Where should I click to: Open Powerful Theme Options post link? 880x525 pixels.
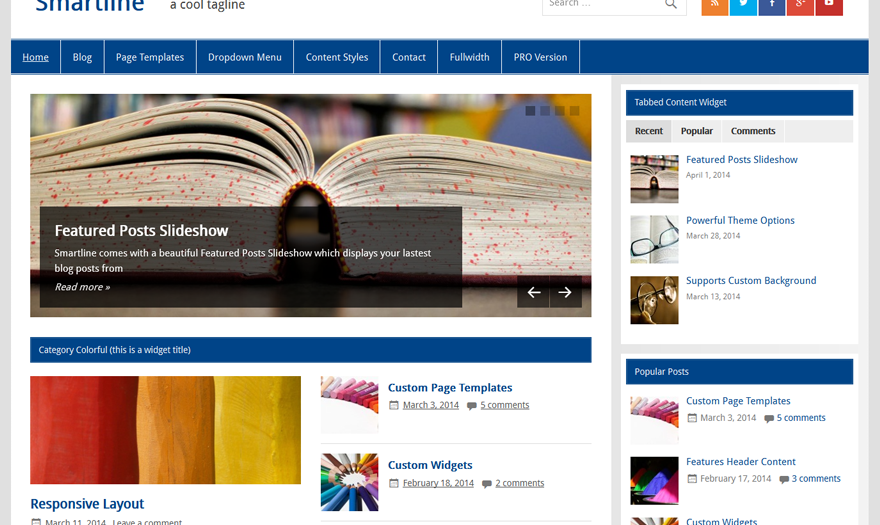pyautogui.click(x=740, y=220)
